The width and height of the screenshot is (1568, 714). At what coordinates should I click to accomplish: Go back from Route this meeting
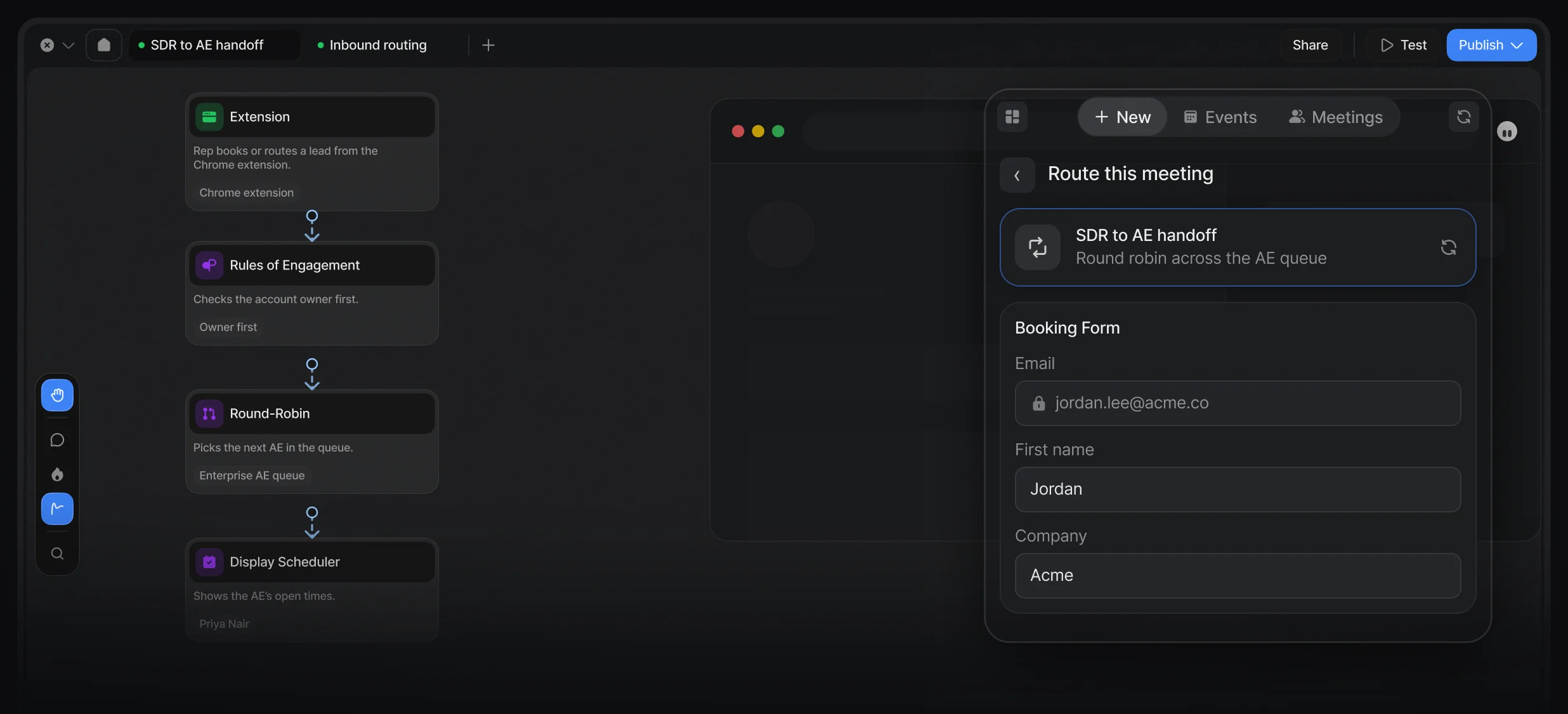click(x=1017, y=175)
